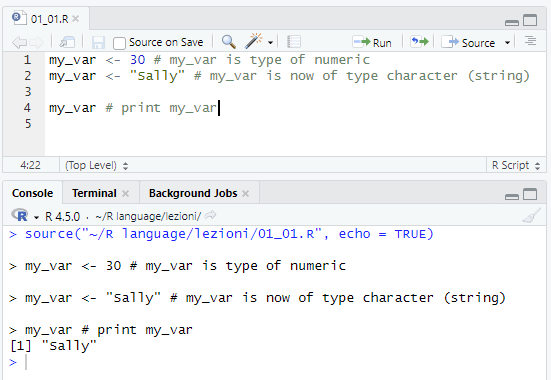Minimize the source editor pane
Image resolution: width=551 pixels, height=380 pixels.
point(512,22)
